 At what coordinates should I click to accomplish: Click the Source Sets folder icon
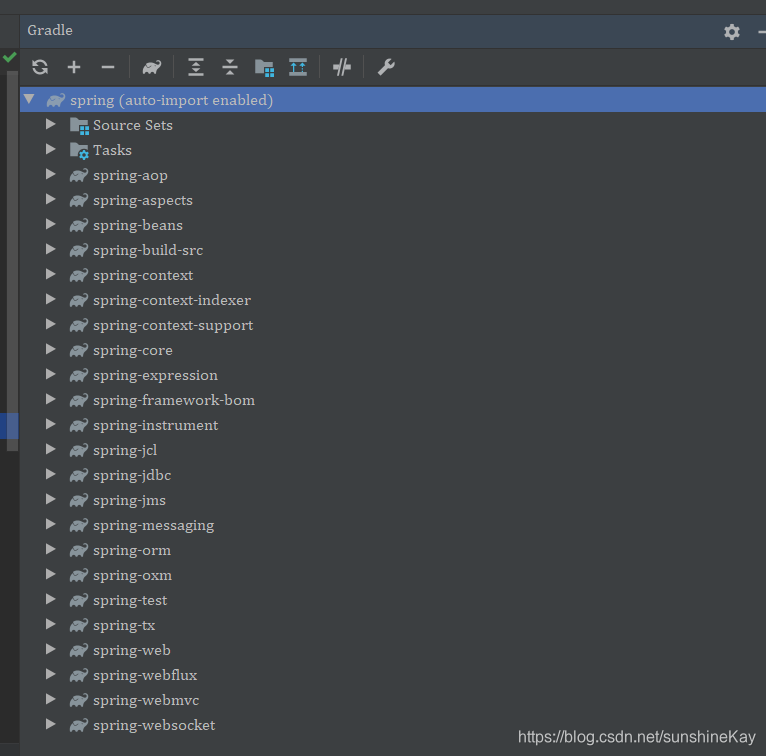tap(79, 126)
